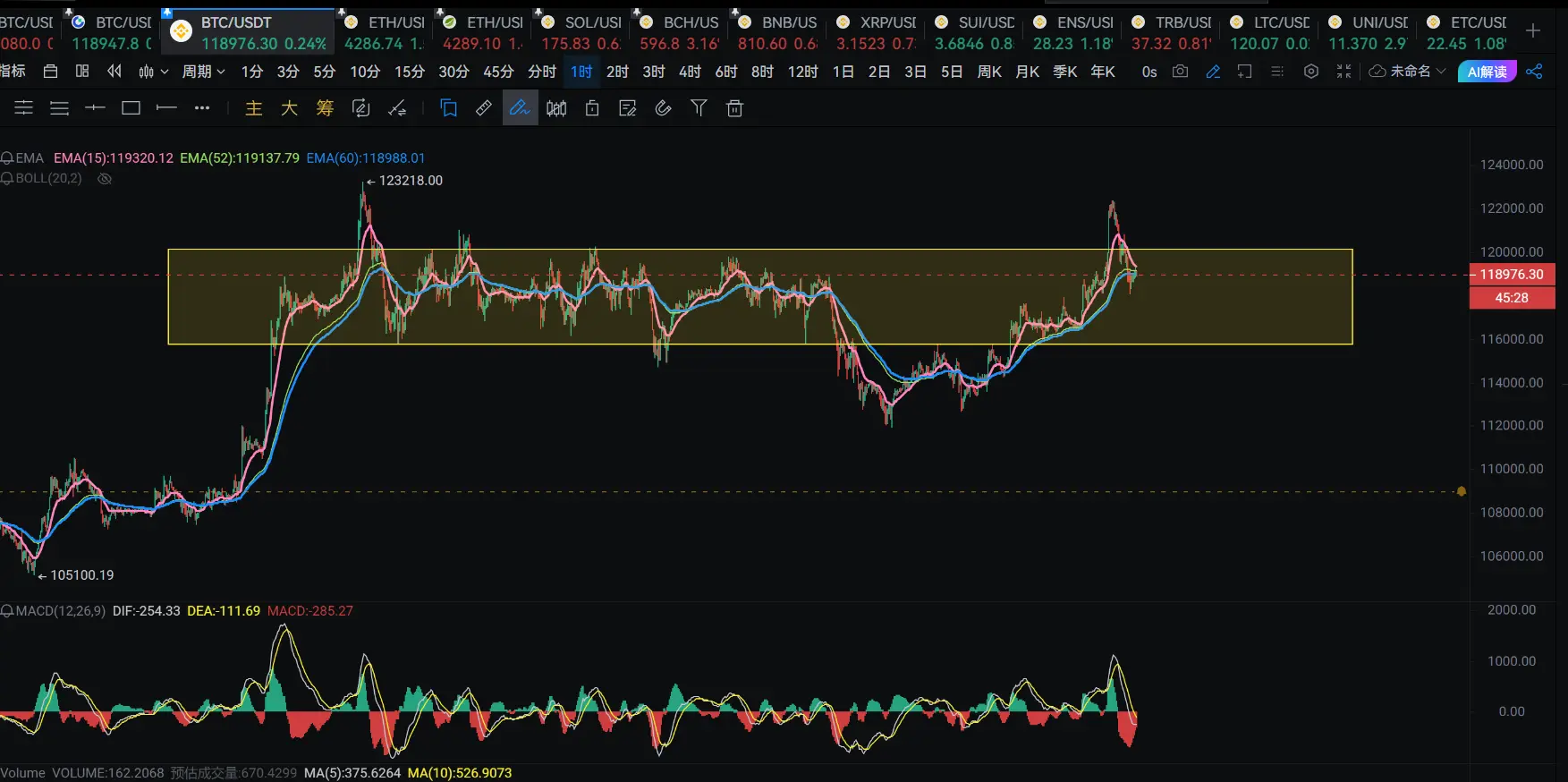The height and width of the screenshot is (782, 1568).
Task: Toggle the highlighted freehand pen tool
Action: (520, 108)
